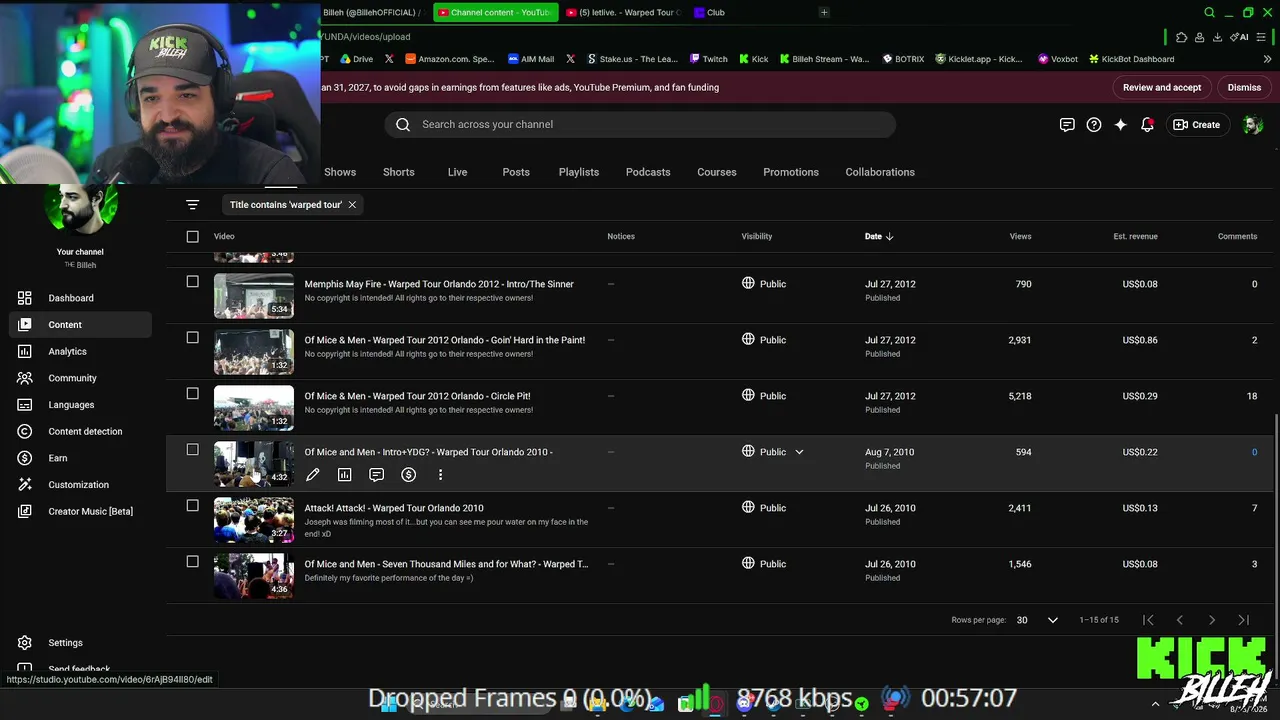Open comments icon for Intro+YDG? video
Viewport: 1280px width, 720px height.
click(x=377, y=475)
